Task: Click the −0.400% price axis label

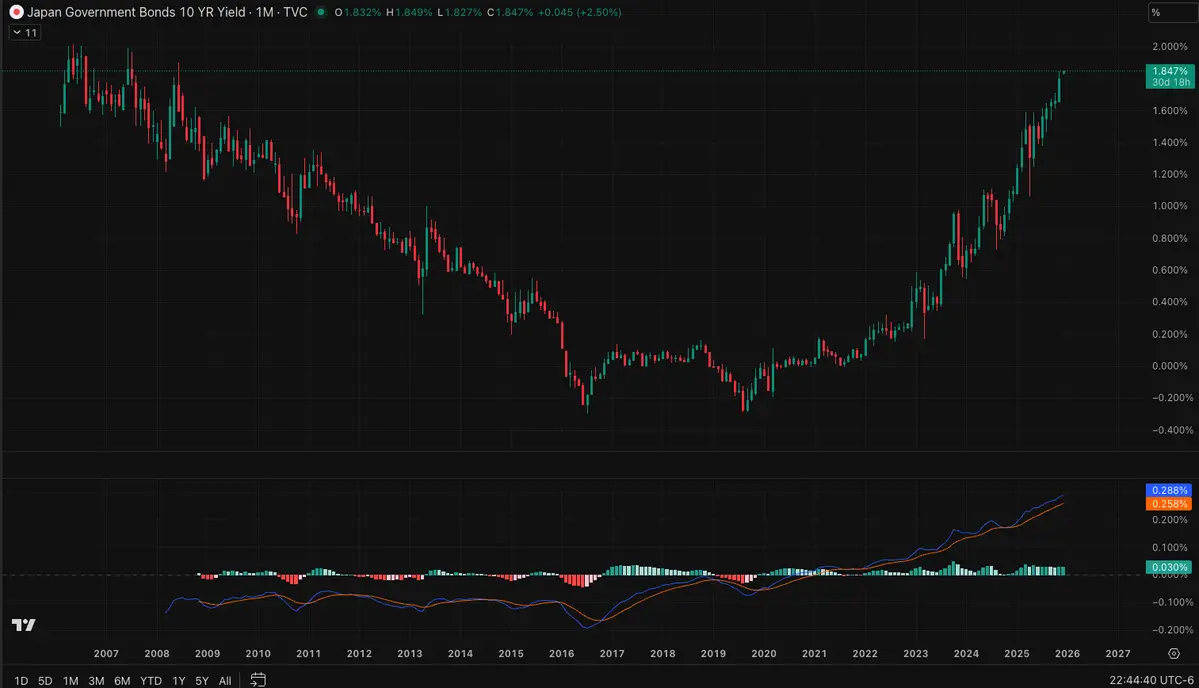Action: click(1170, 430)
